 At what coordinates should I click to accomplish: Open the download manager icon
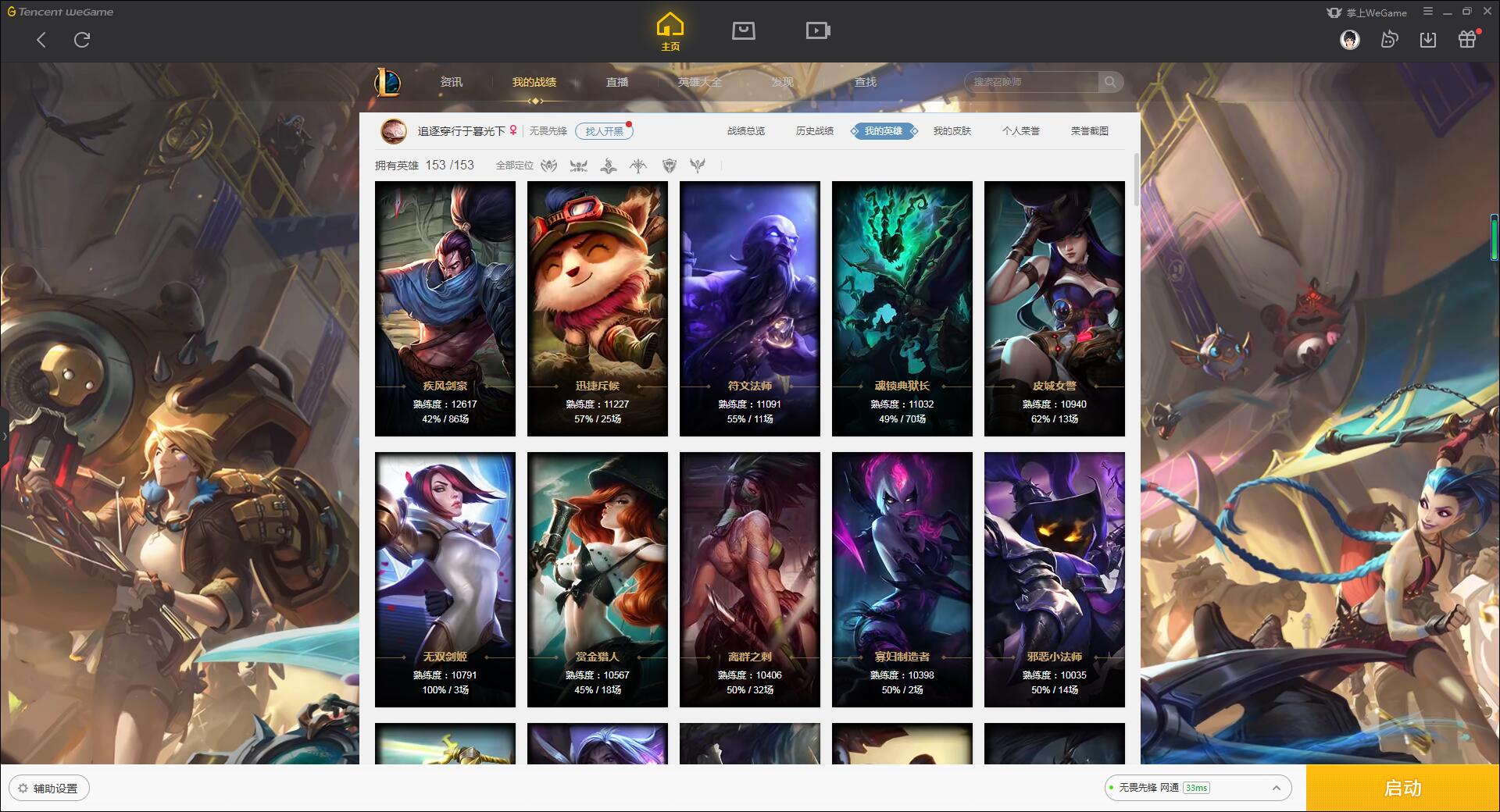coord(1428,39)
